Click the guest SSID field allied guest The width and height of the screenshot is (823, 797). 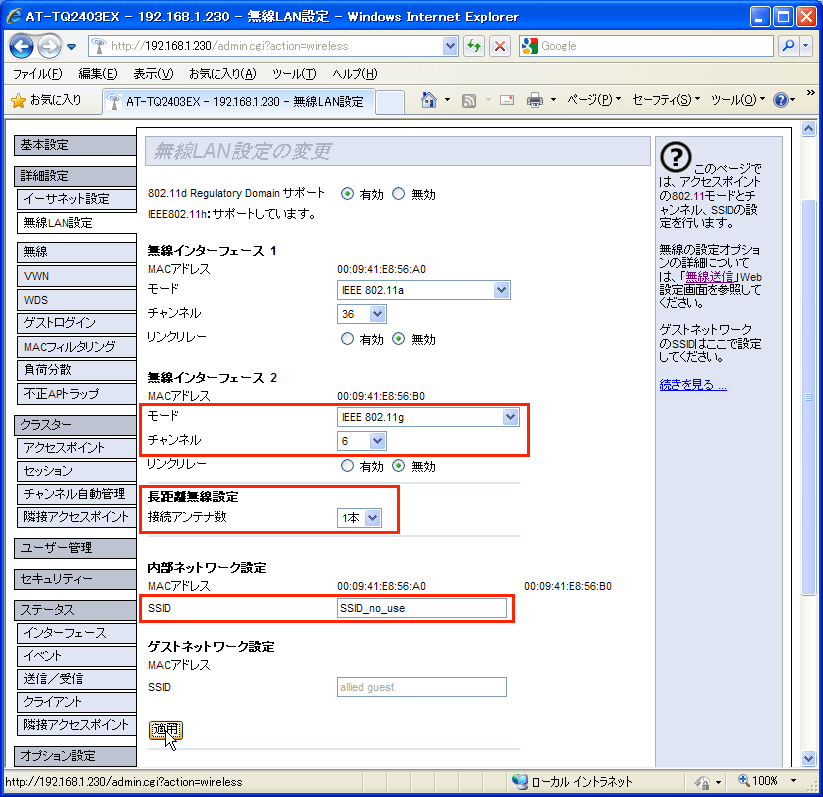pyautogui.click(x=422, y=687)
